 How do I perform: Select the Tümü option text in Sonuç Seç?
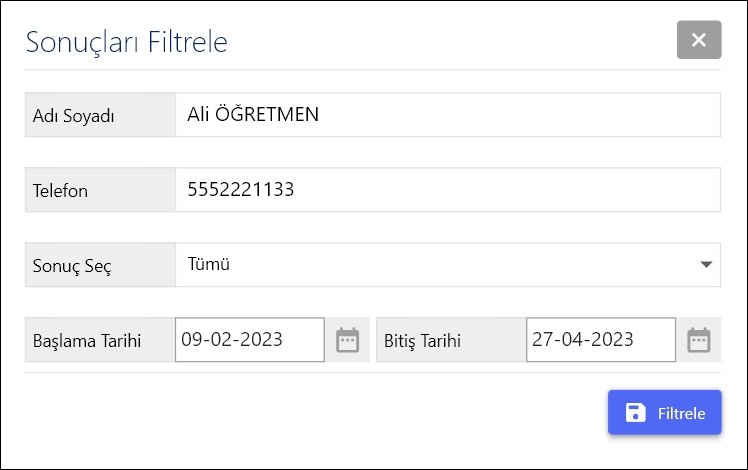[x=209, y=265]
